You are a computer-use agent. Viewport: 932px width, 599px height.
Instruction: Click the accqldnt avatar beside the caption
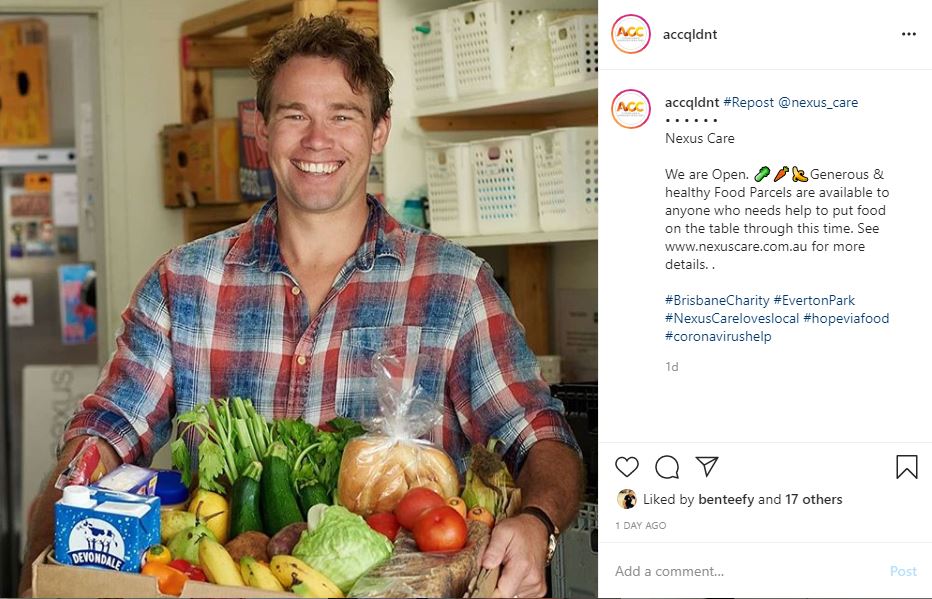pos(631,109)
